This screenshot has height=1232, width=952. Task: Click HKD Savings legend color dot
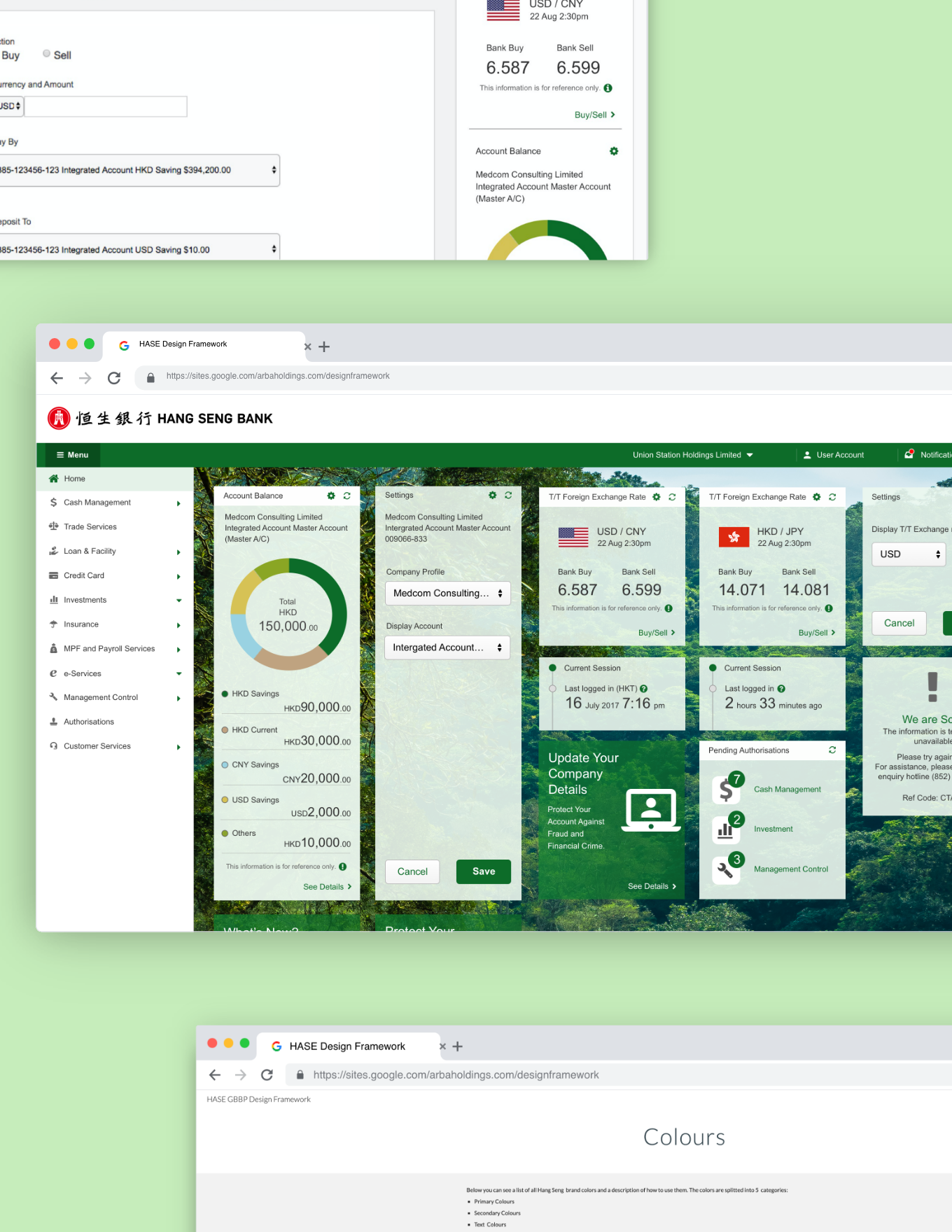coord(225,694)
